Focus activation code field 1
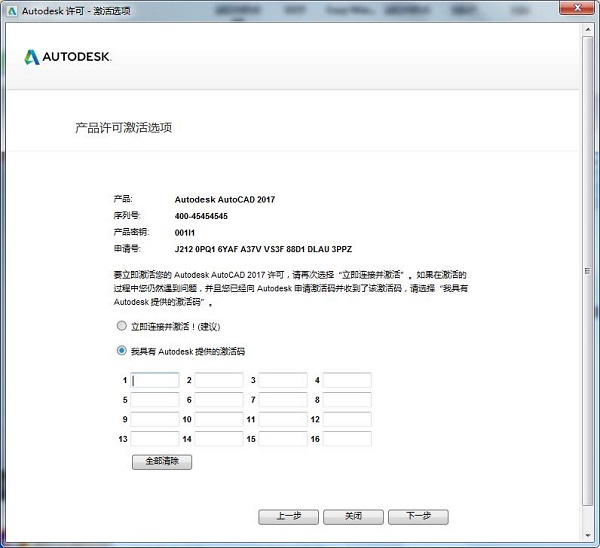 coord(155,380)
